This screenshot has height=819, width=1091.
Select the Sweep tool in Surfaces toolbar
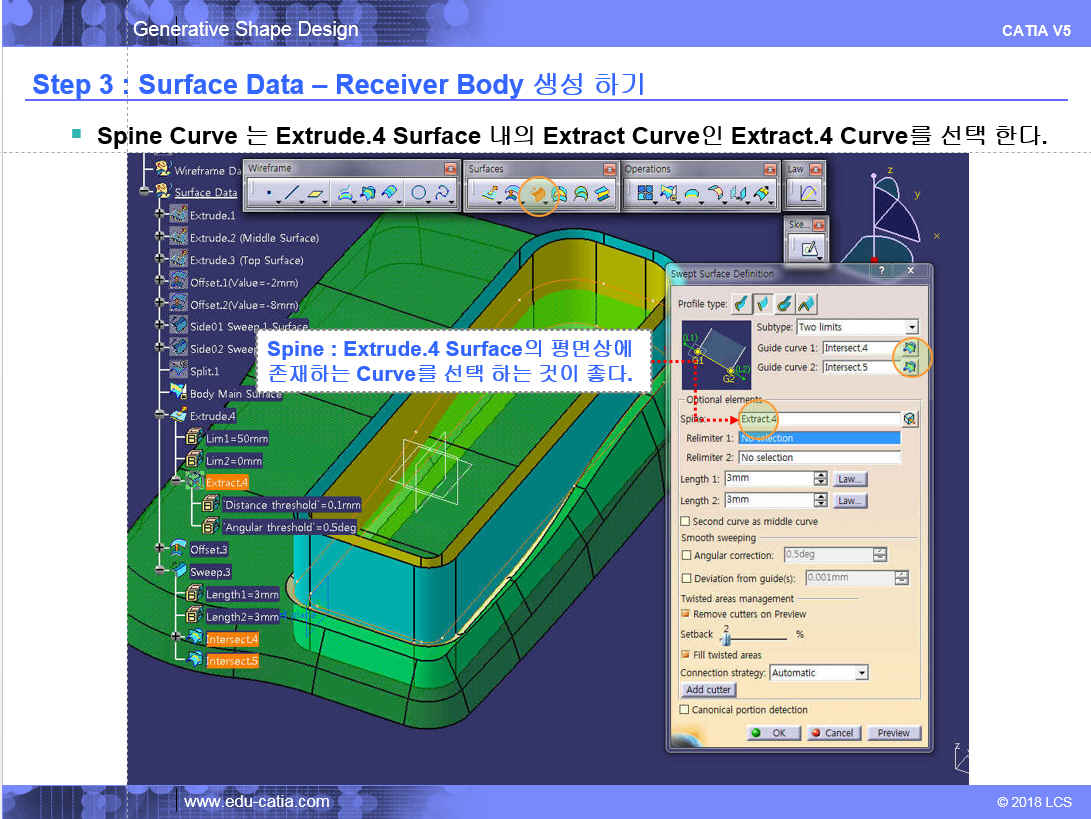point(538,193)
